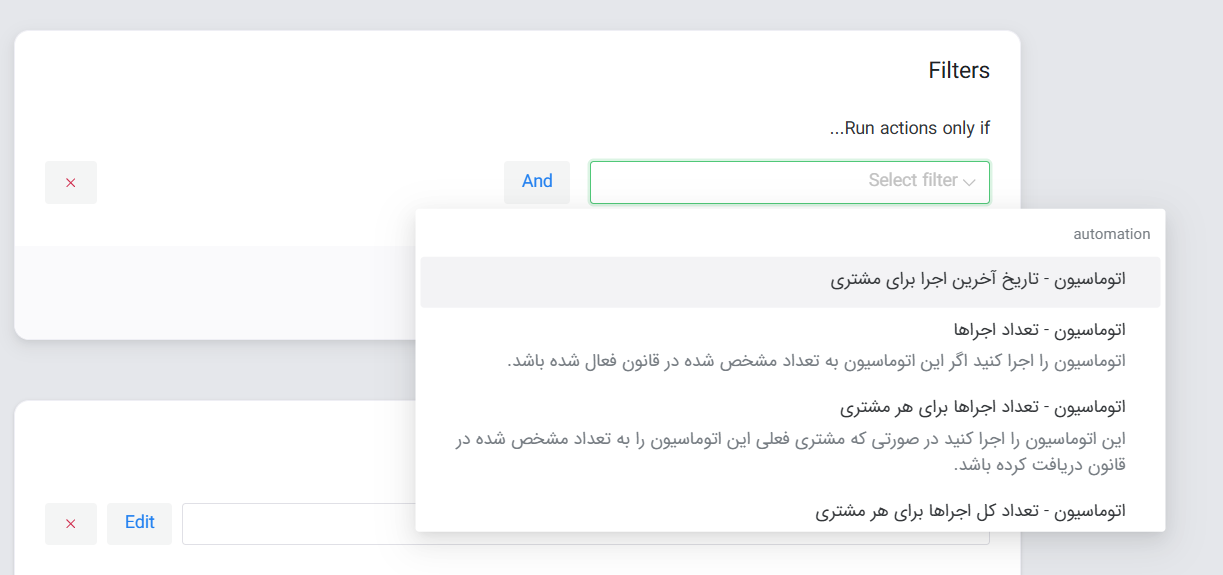Click the automation group header in the dropdown
Image resolution: width=1223 pixels, height=575 pixels.
[1111, 234]
